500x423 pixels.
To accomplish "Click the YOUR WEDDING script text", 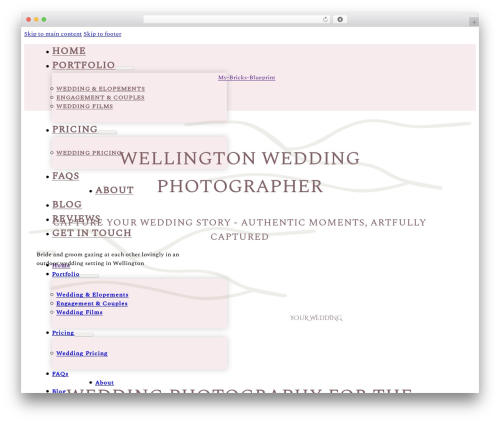I will tap(316, 318).
